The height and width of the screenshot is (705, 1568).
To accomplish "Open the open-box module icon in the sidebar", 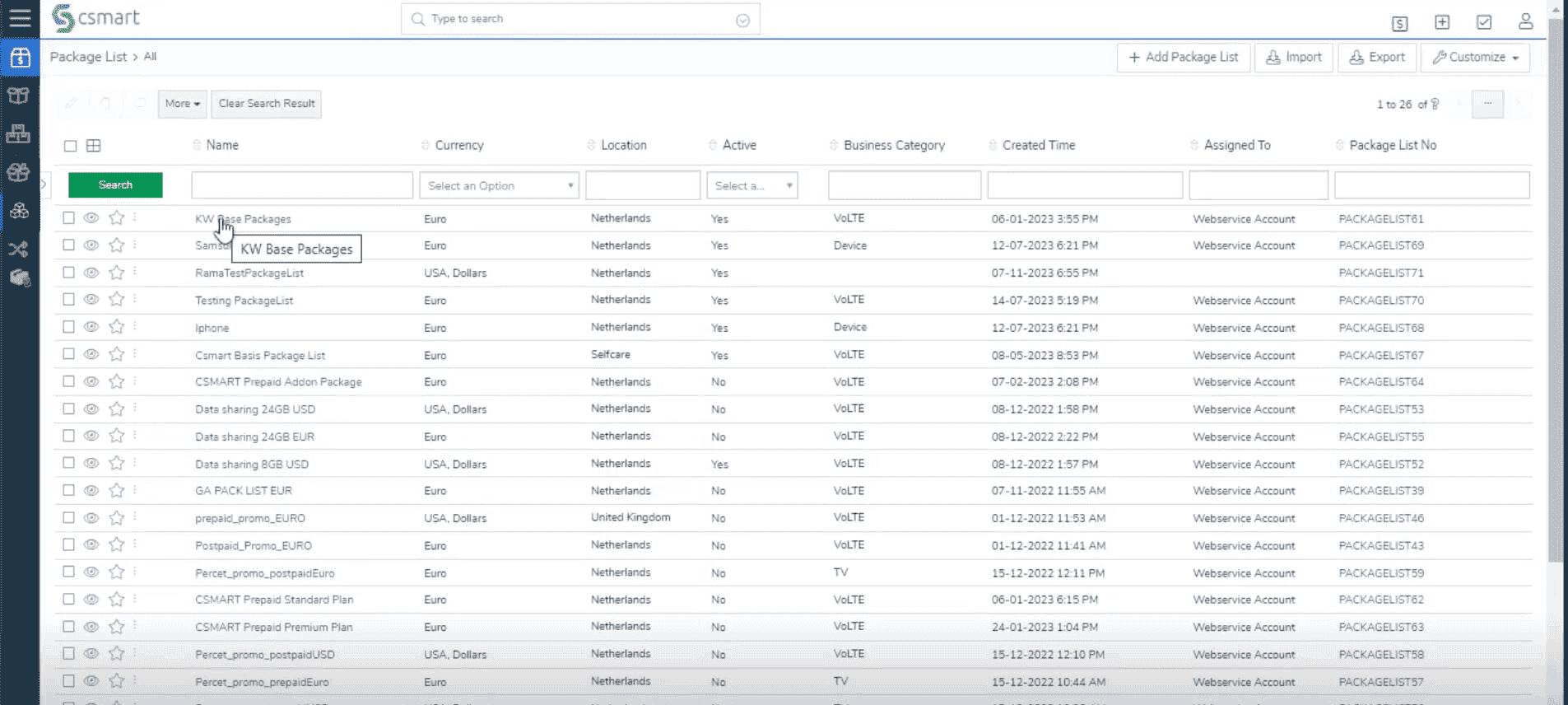I will (x=19, y=96).
